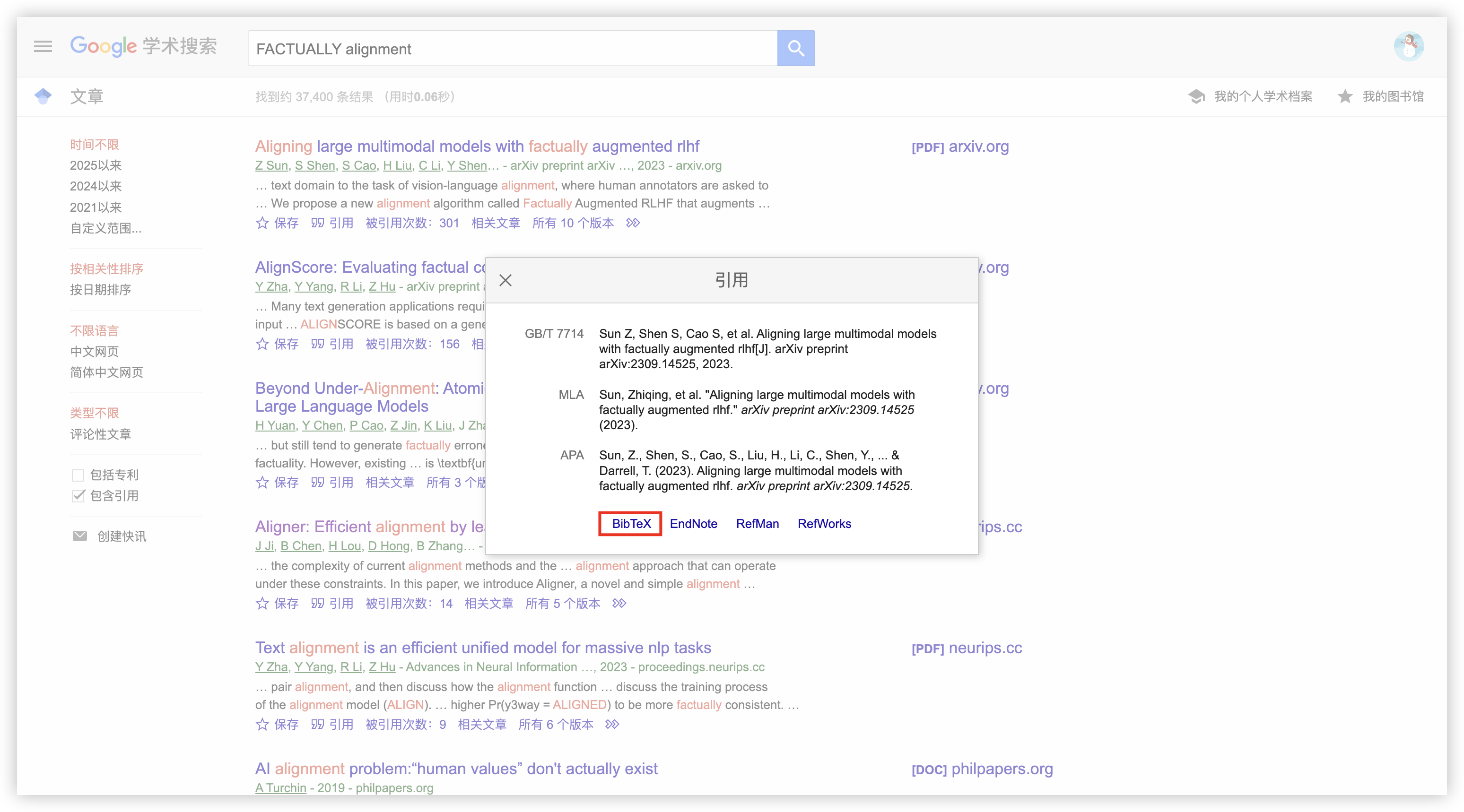The height and width of the screenshot is (812, 1464).
Task: Click 创建快讯 envelope icon
Action: (x=79, y=536)
